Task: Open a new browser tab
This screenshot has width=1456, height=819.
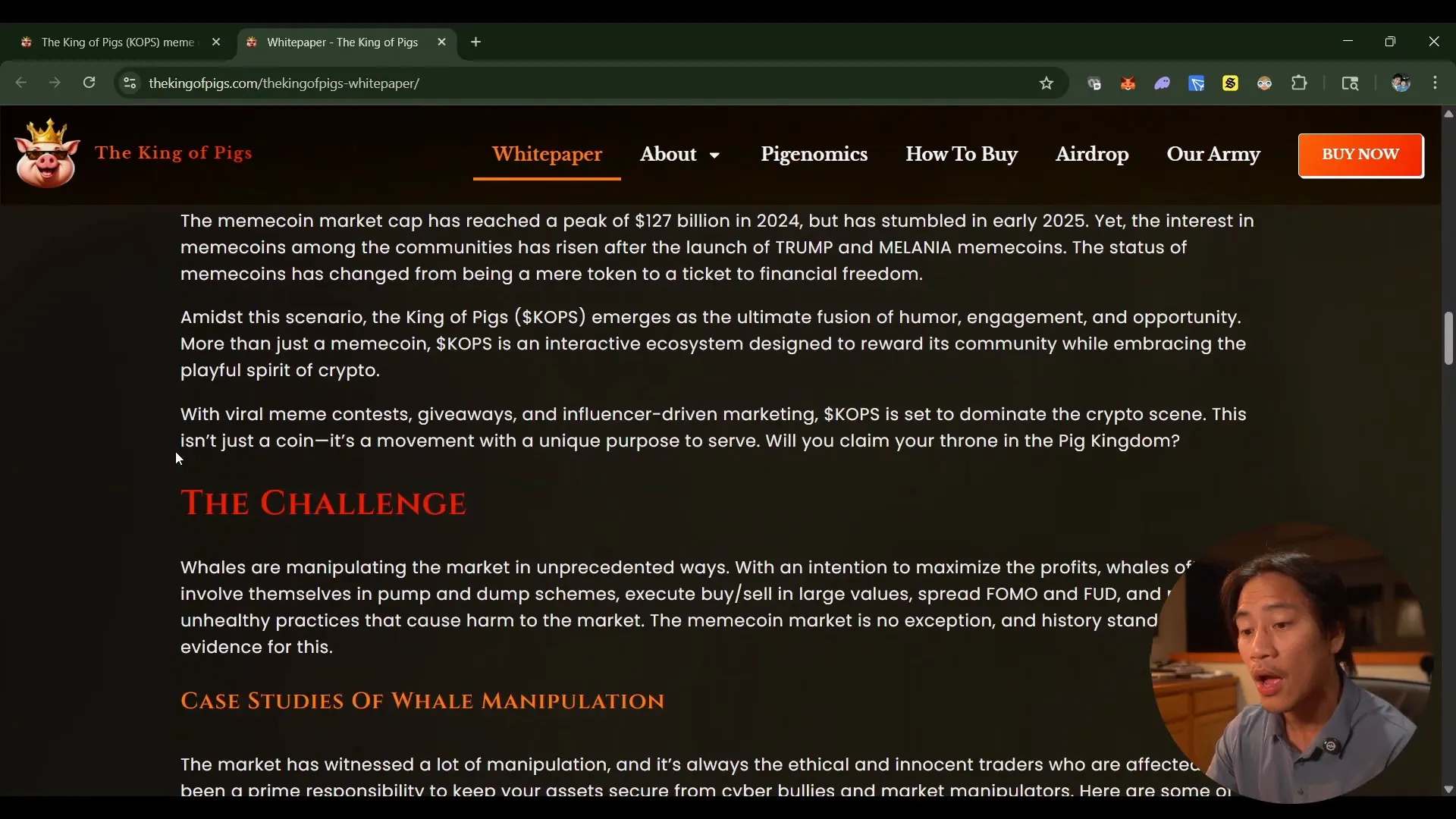Action: 476,42
